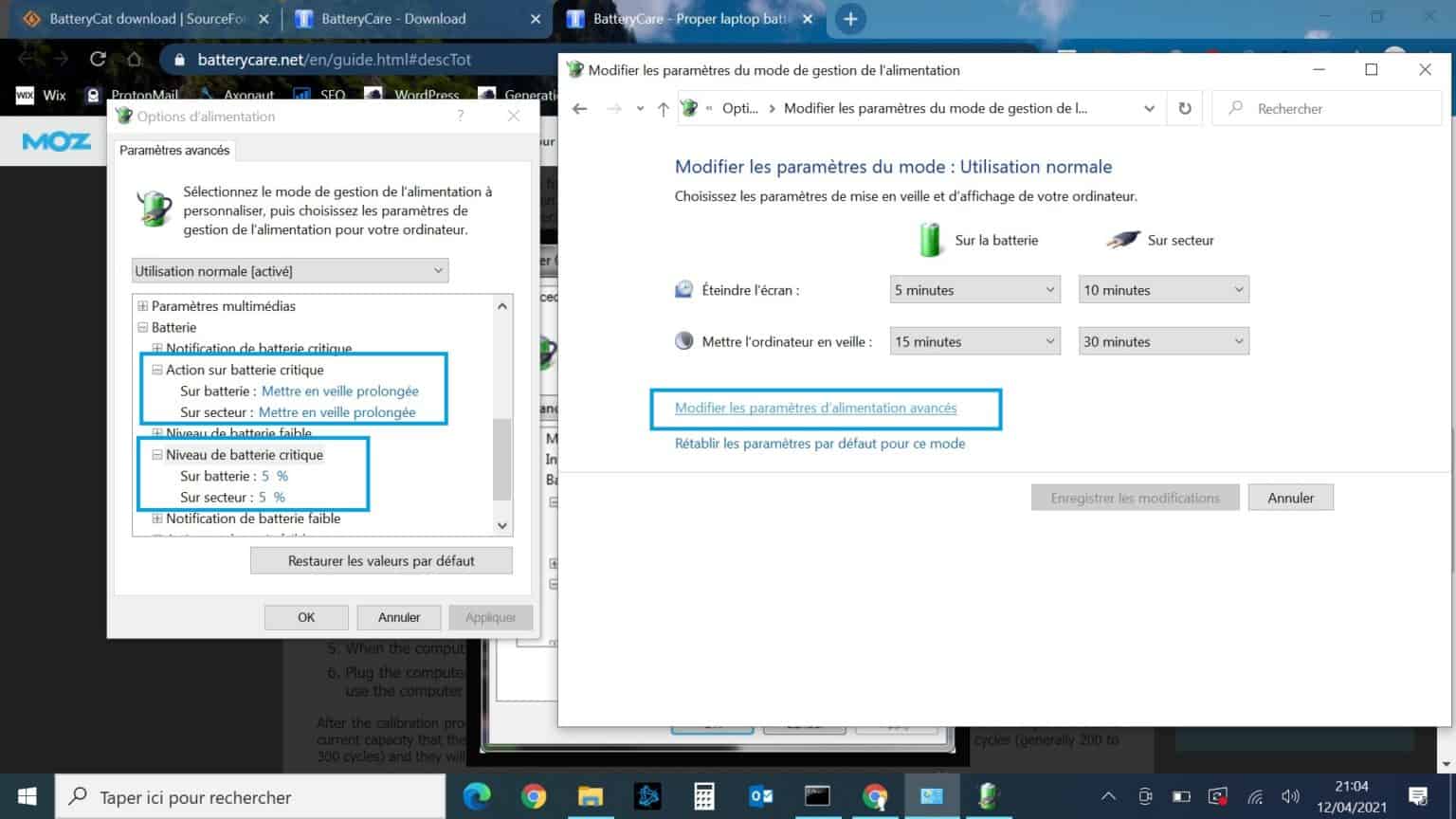Click the Chrome back arrow
The height and width of the screenshot is (819, 1456).
26,59
